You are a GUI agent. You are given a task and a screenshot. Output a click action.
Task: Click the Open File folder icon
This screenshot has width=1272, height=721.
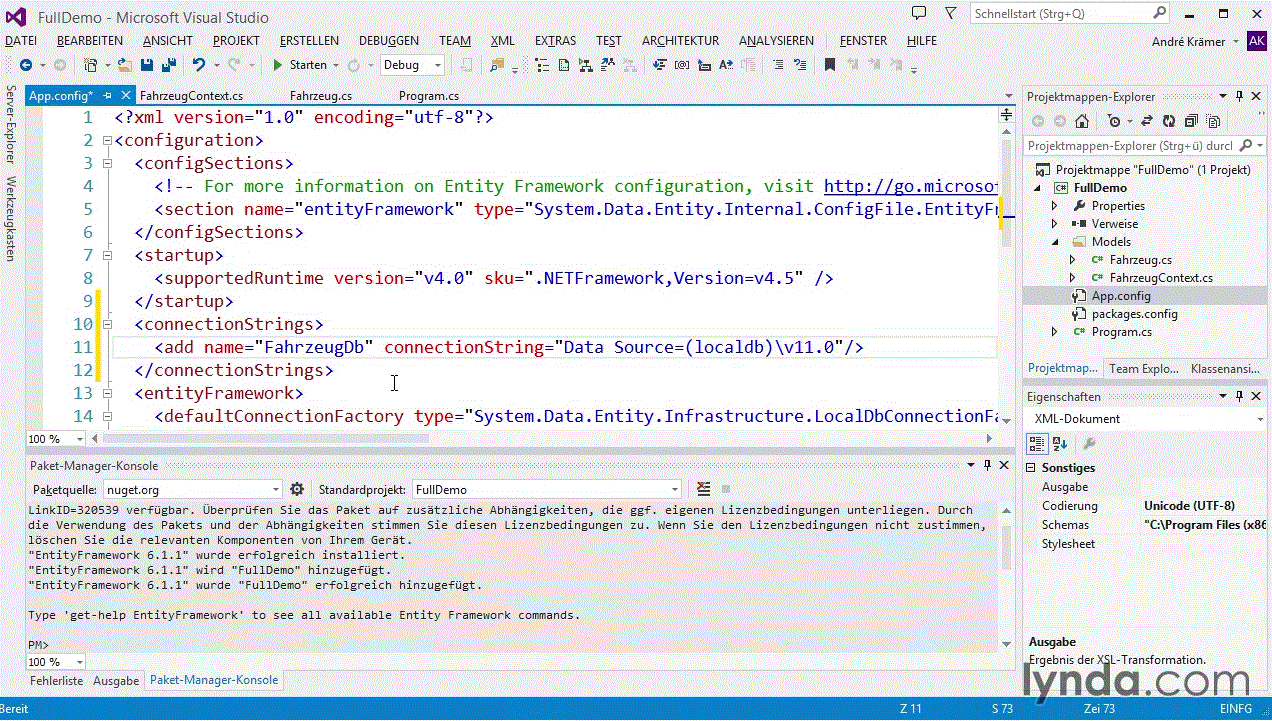pyautogui.click(x=125, y=65)
